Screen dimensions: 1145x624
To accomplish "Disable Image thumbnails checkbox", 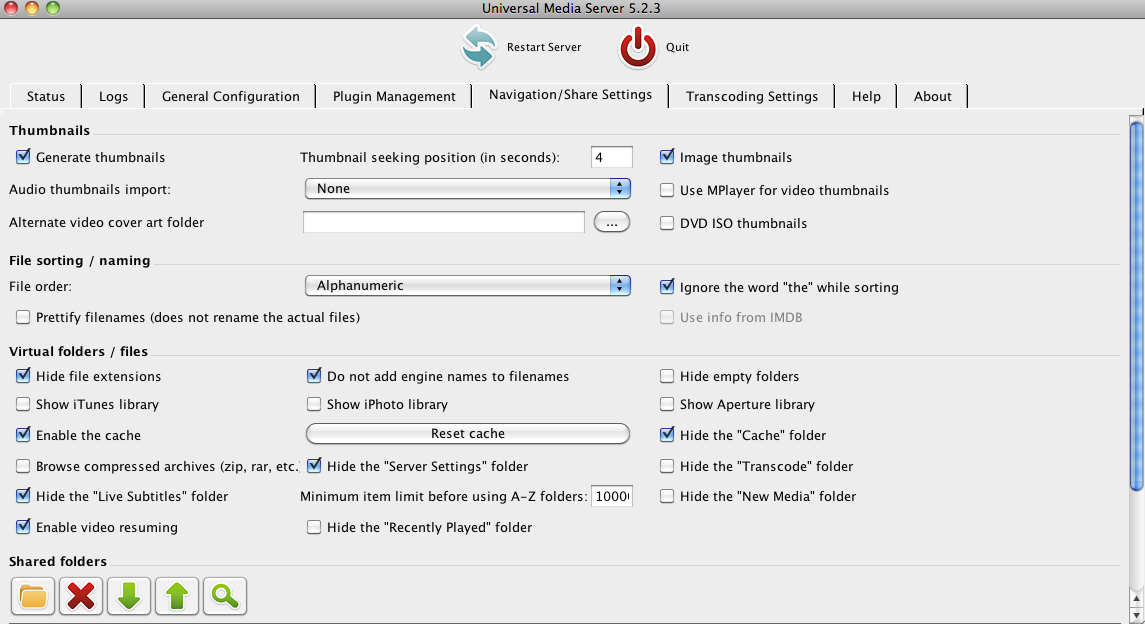I will [x=667, y=157].
